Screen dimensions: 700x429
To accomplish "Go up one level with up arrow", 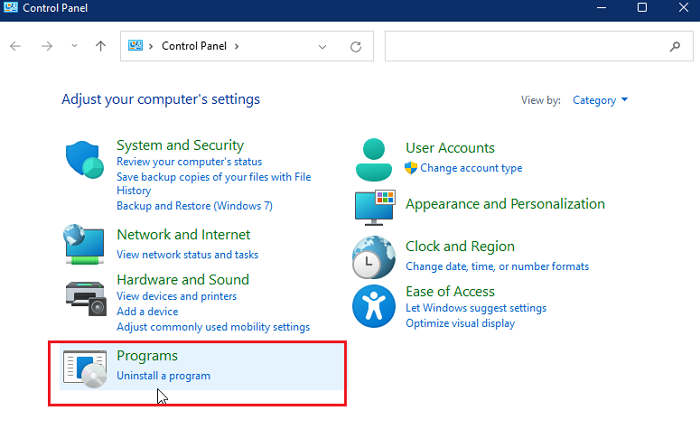I will [100, 47].
